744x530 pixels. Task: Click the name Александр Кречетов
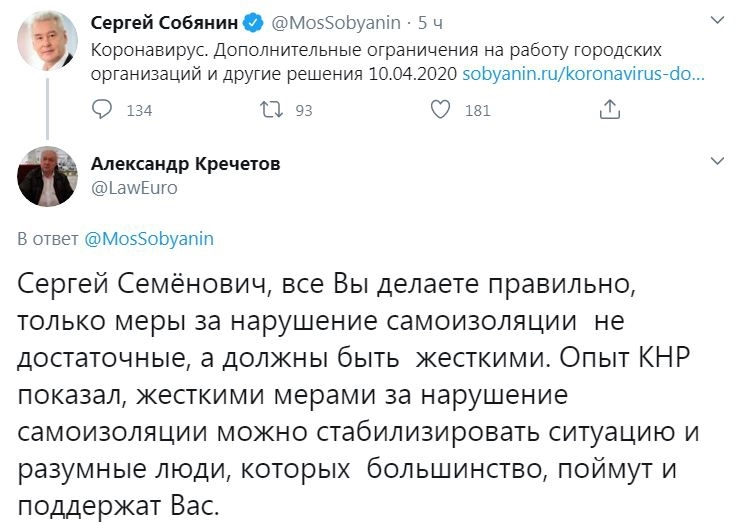(x=183, y=163)
